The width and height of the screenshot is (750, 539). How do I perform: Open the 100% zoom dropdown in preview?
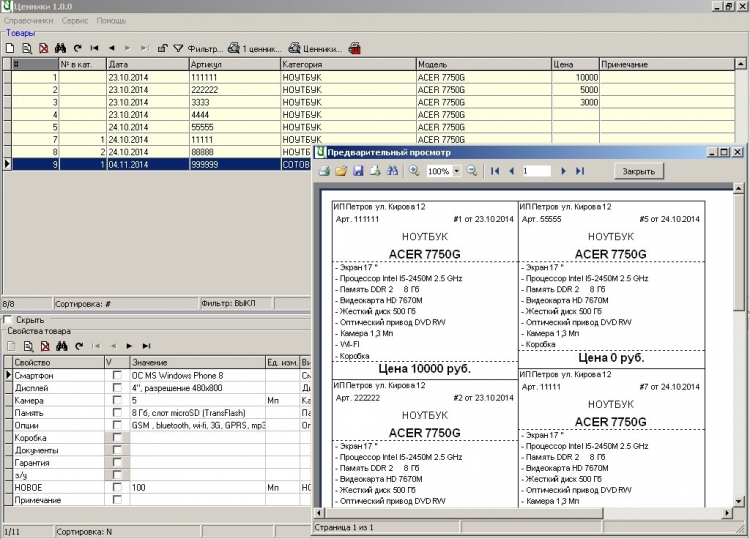pyautogui.click(x=457, y=172)
